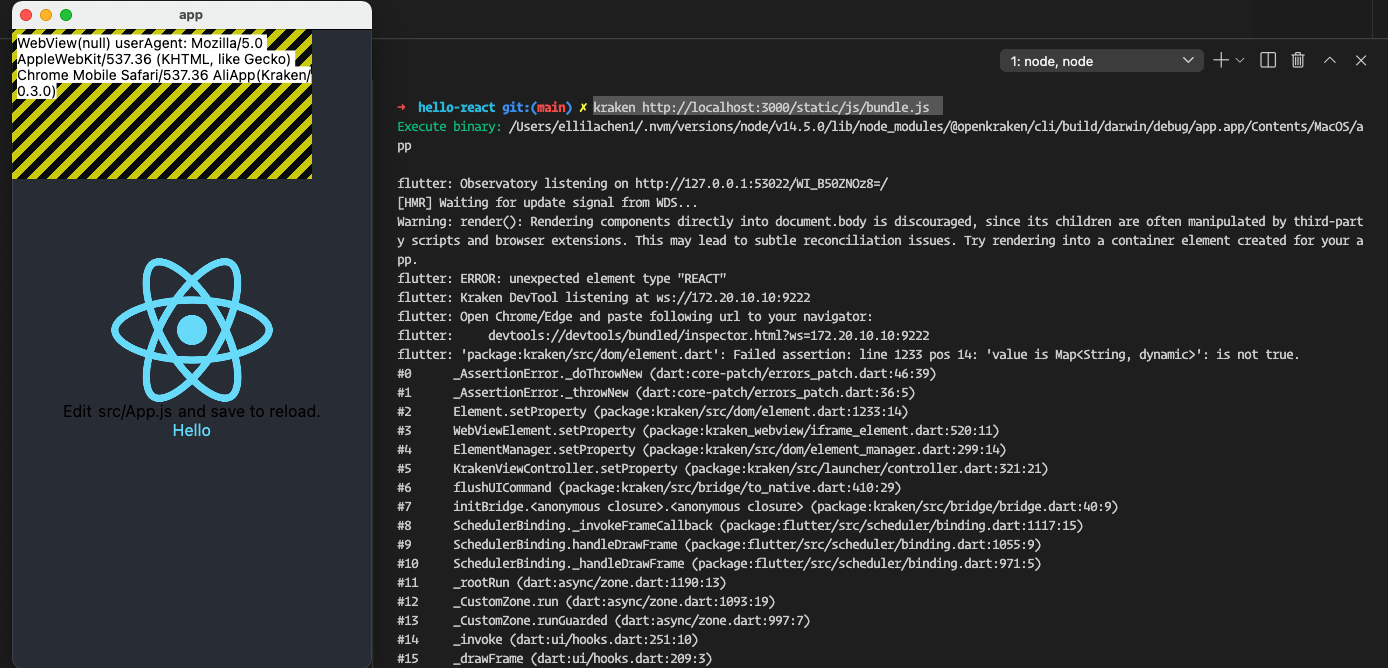The width and height of the screenshot is (1388, 668).
Task: Click the 'app' window title bar
Action: pos(191,15)
